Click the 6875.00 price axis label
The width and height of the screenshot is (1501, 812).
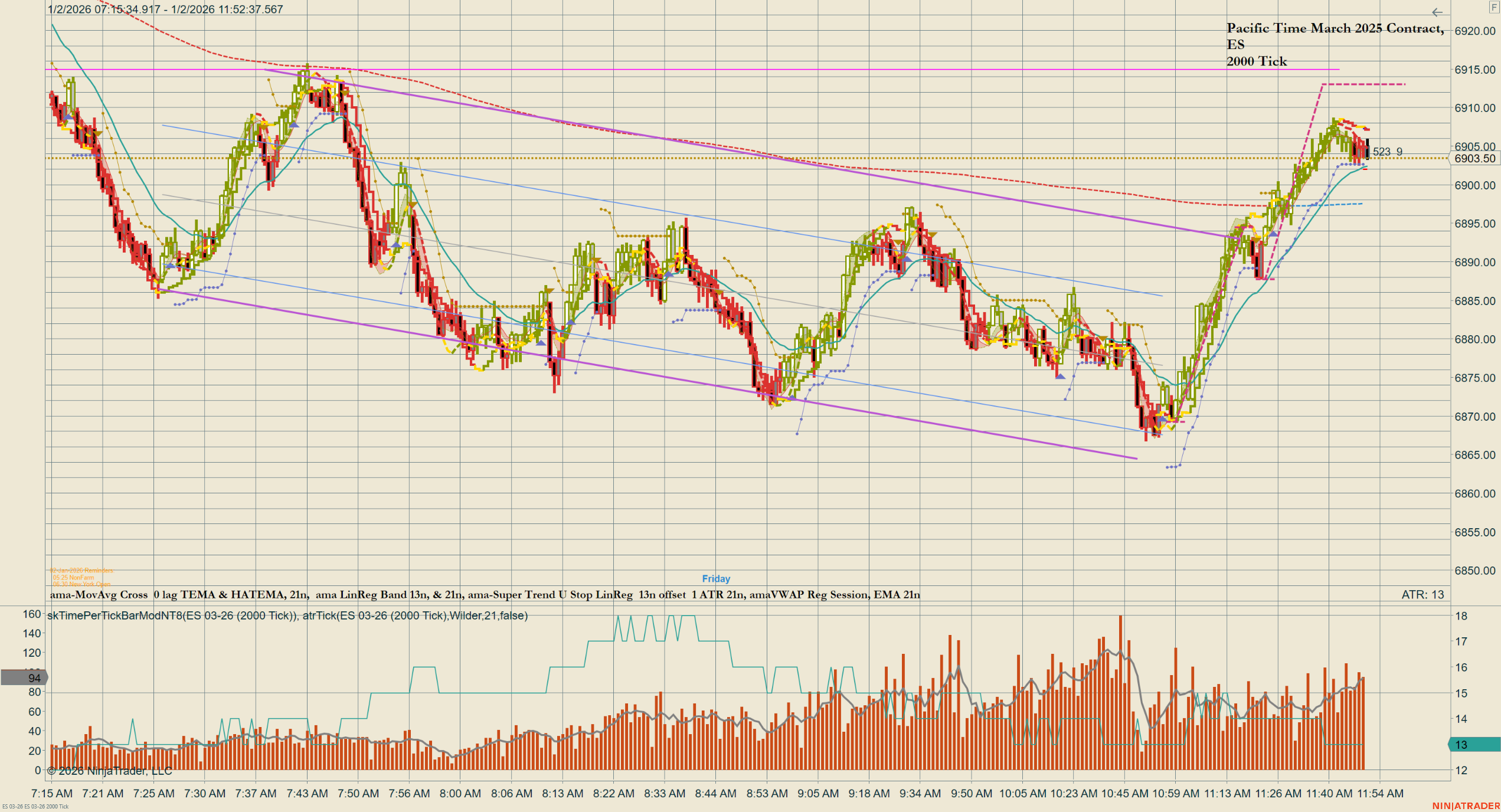(x=1475, y=378)
